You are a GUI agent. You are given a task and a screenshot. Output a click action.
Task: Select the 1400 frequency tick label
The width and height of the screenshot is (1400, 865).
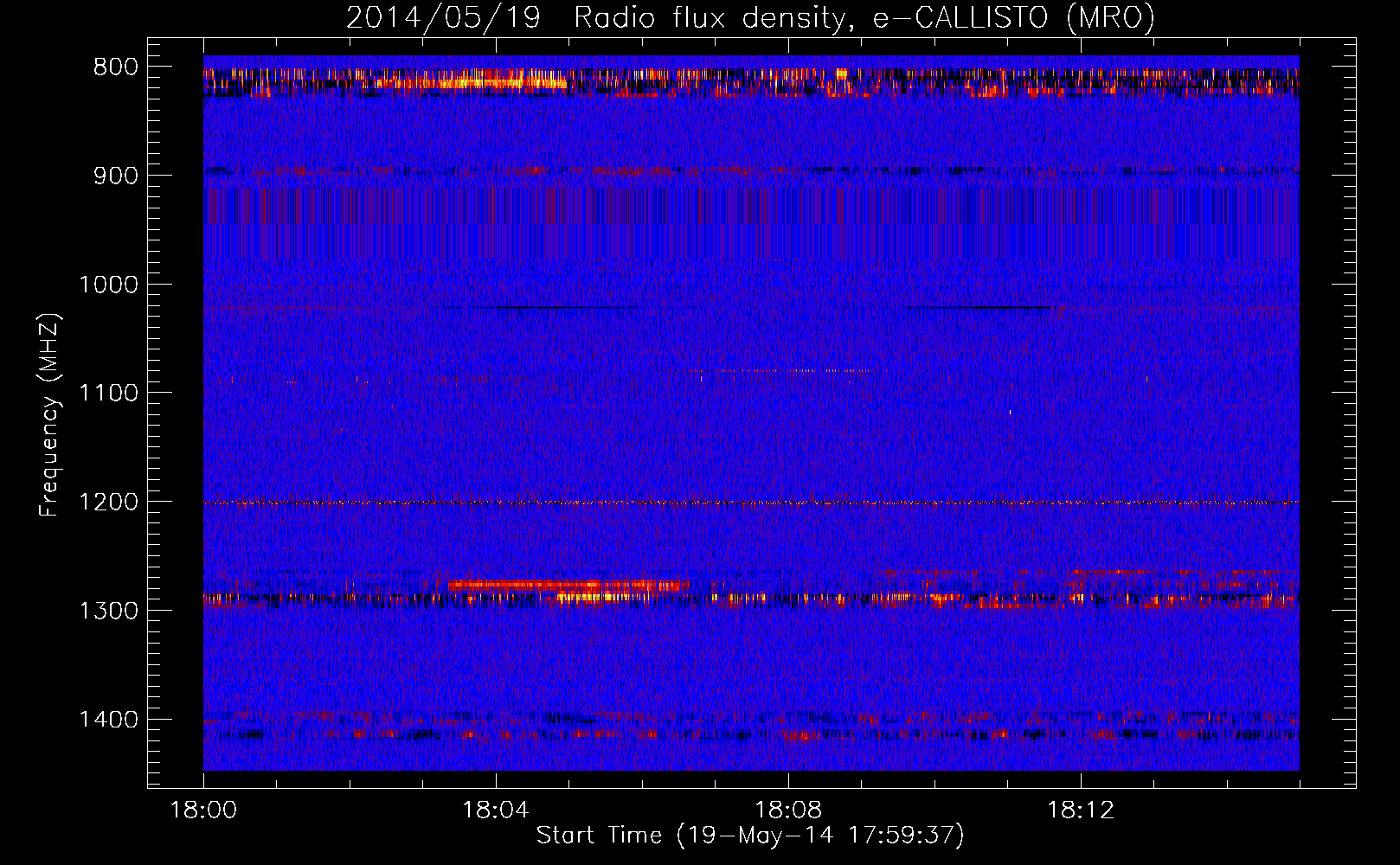[x=108, y=720]
